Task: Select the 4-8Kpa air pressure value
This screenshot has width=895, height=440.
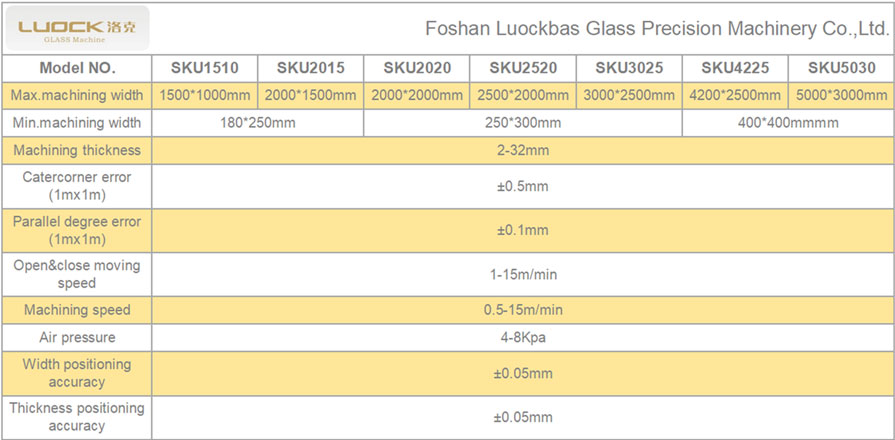Action: point(523,337)
